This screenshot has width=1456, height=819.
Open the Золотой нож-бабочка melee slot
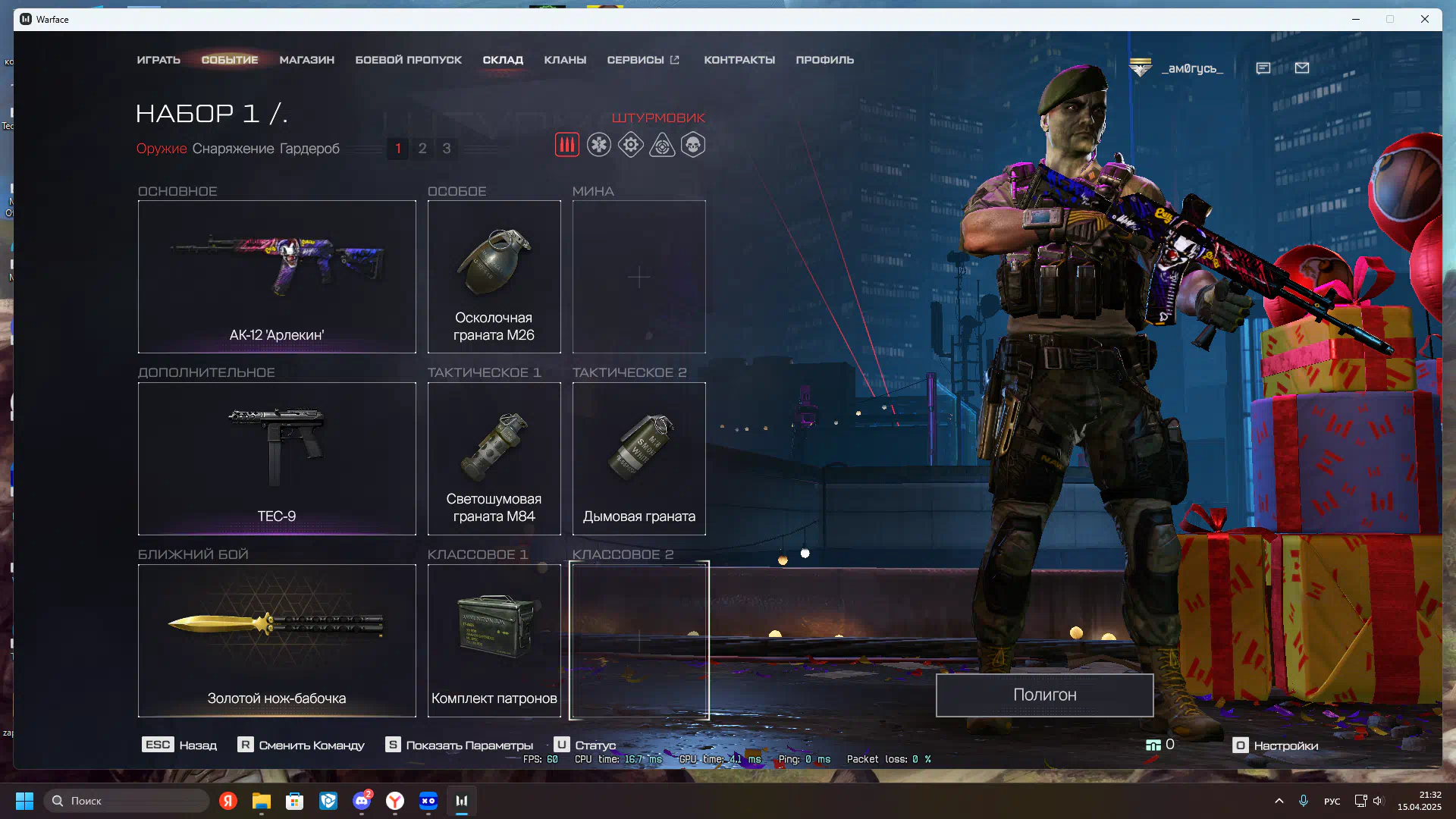[277, 641]
